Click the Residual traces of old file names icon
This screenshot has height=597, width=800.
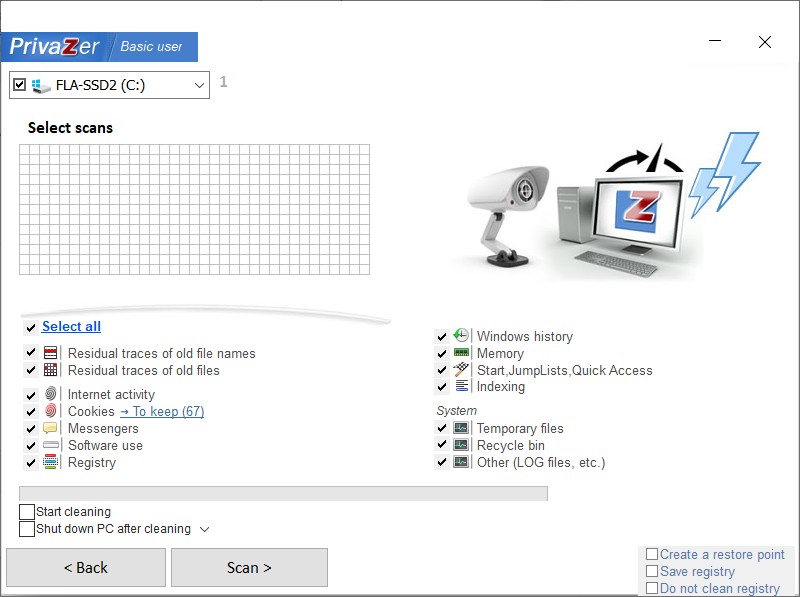point(51,353)
